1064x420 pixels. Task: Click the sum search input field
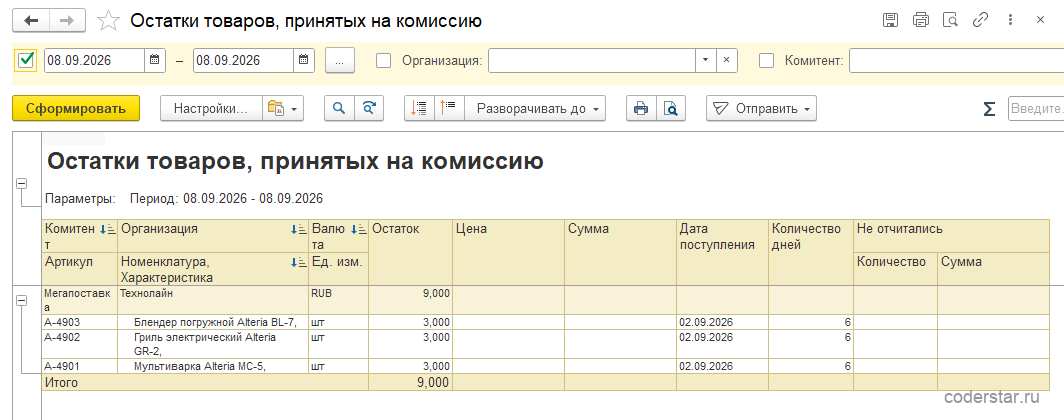tap(1036, 109)
